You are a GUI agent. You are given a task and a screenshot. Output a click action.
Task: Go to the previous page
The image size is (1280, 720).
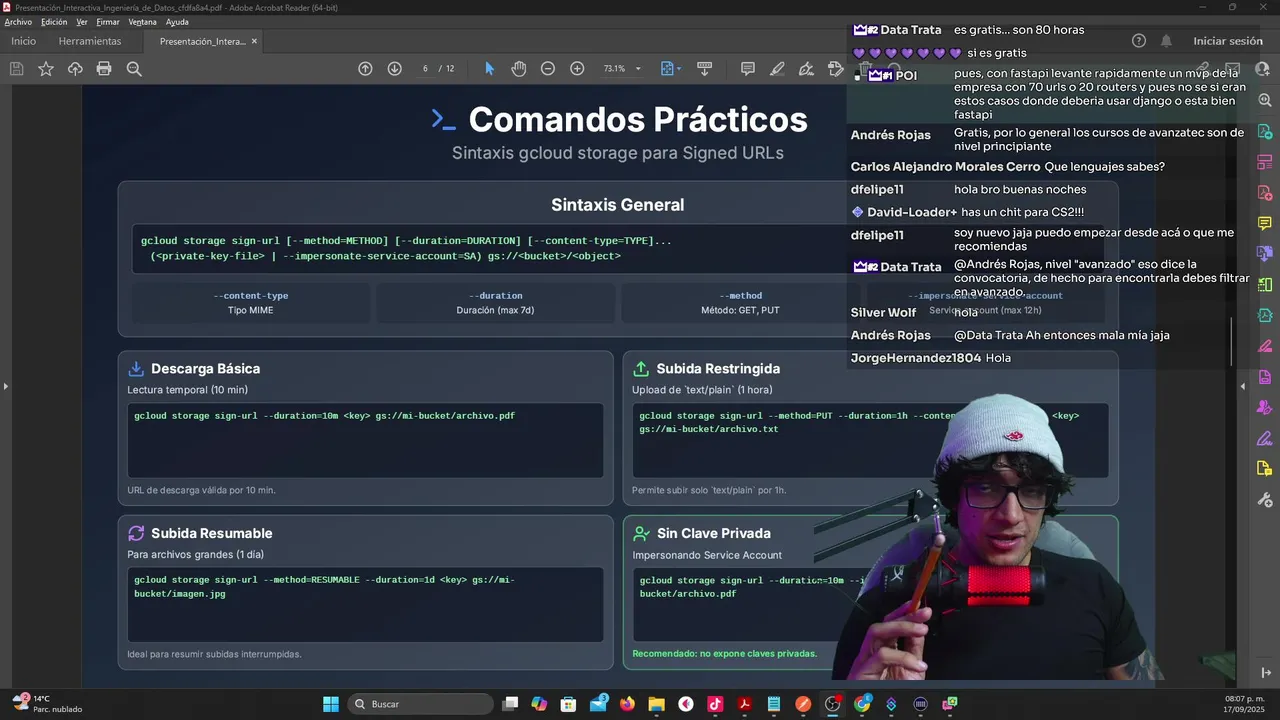coord(365,69)
